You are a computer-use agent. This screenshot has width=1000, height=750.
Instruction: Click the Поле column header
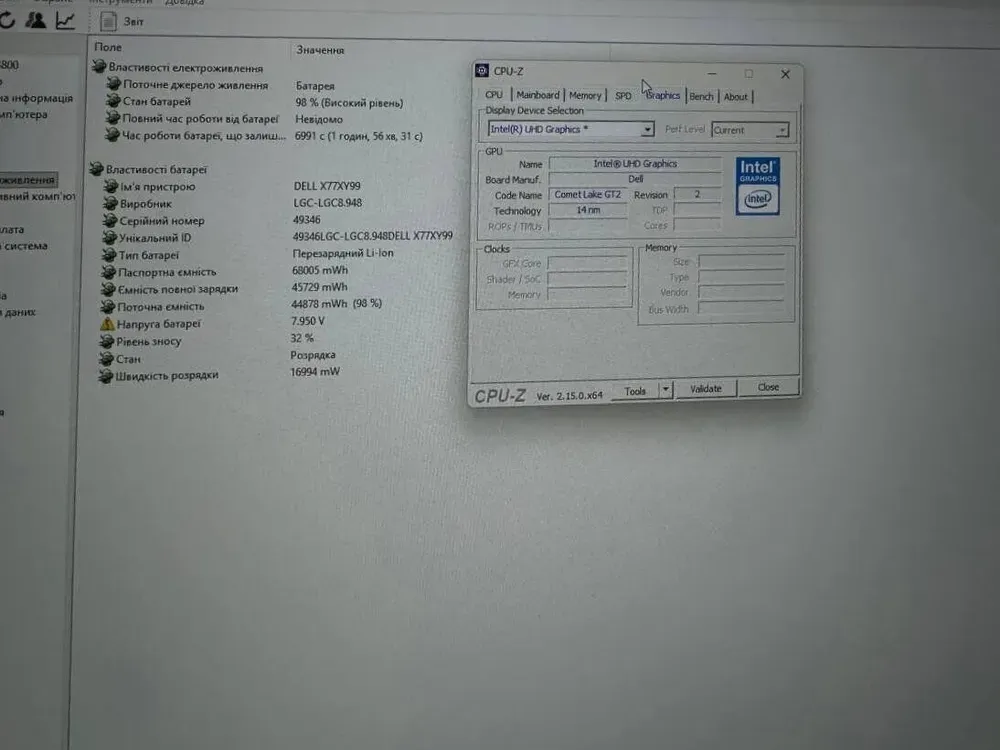(x=108, y=47)
